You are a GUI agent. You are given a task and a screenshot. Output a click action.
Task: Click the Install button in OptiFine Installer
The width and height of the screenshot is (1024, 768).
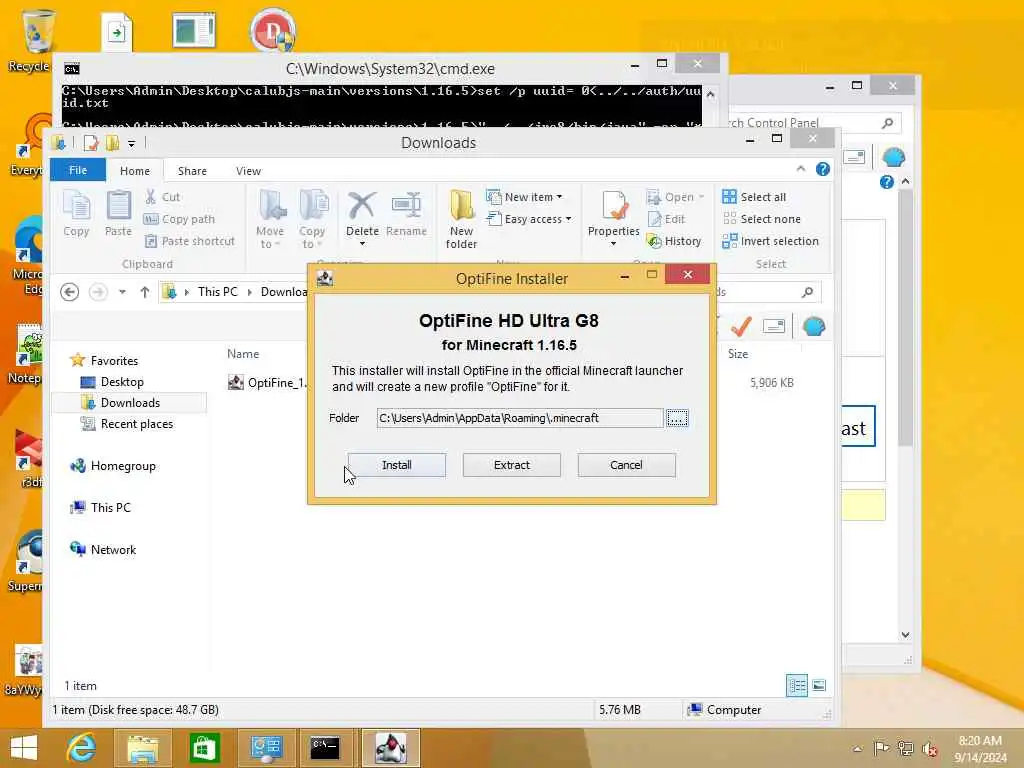(x=396, y=465)
